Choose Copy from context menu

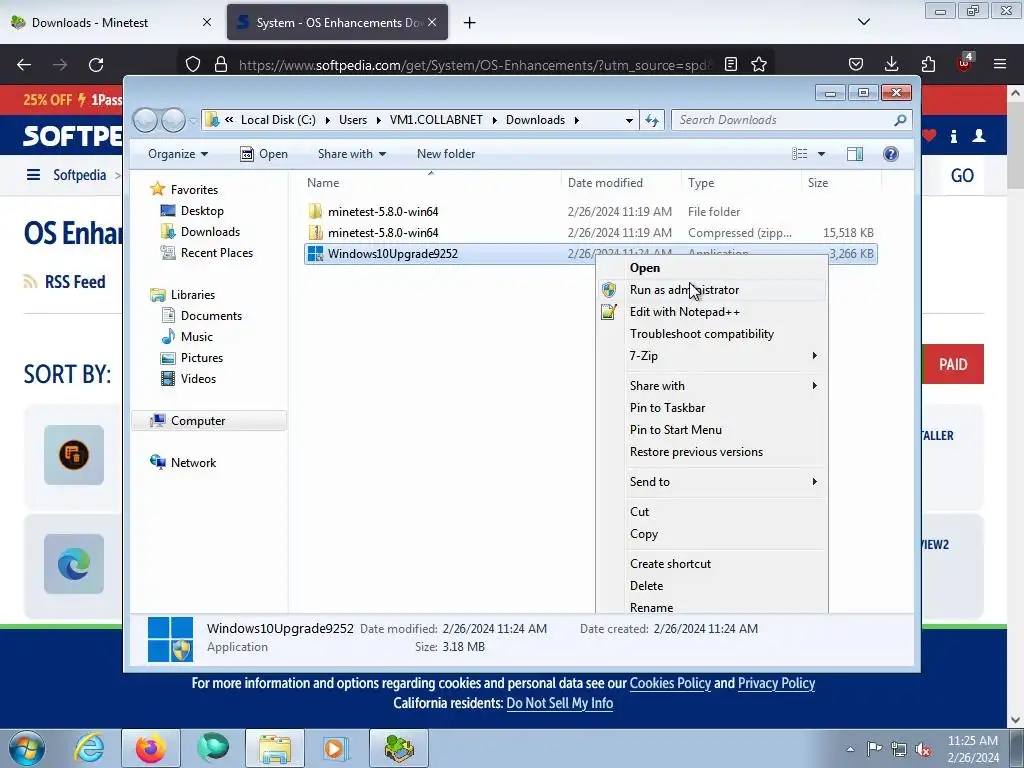pos(712,534)
